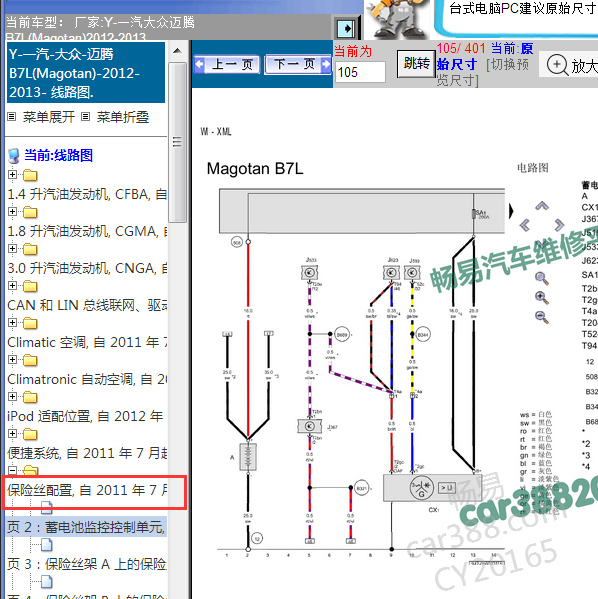Viewport: 598px width, 599px height.
Task: Click folder icon above Climatic 空调
Action: (x=30, y=323)
